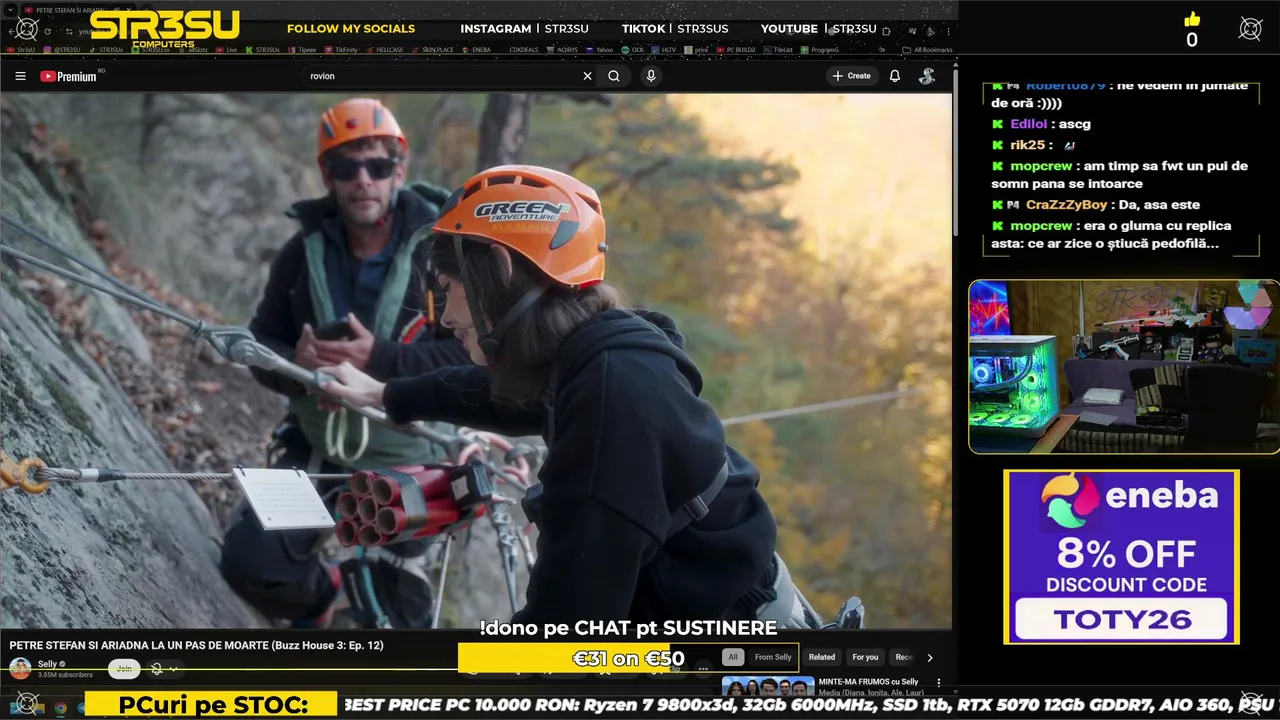Viewport: 1280px width, 720px height.
Task: Click the browser back arrow
Action: 14,31
